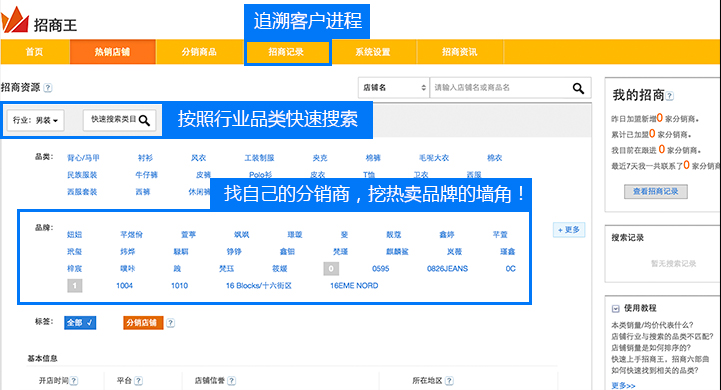
Task: Click help icon next to 开店时间
Action: 74,381
